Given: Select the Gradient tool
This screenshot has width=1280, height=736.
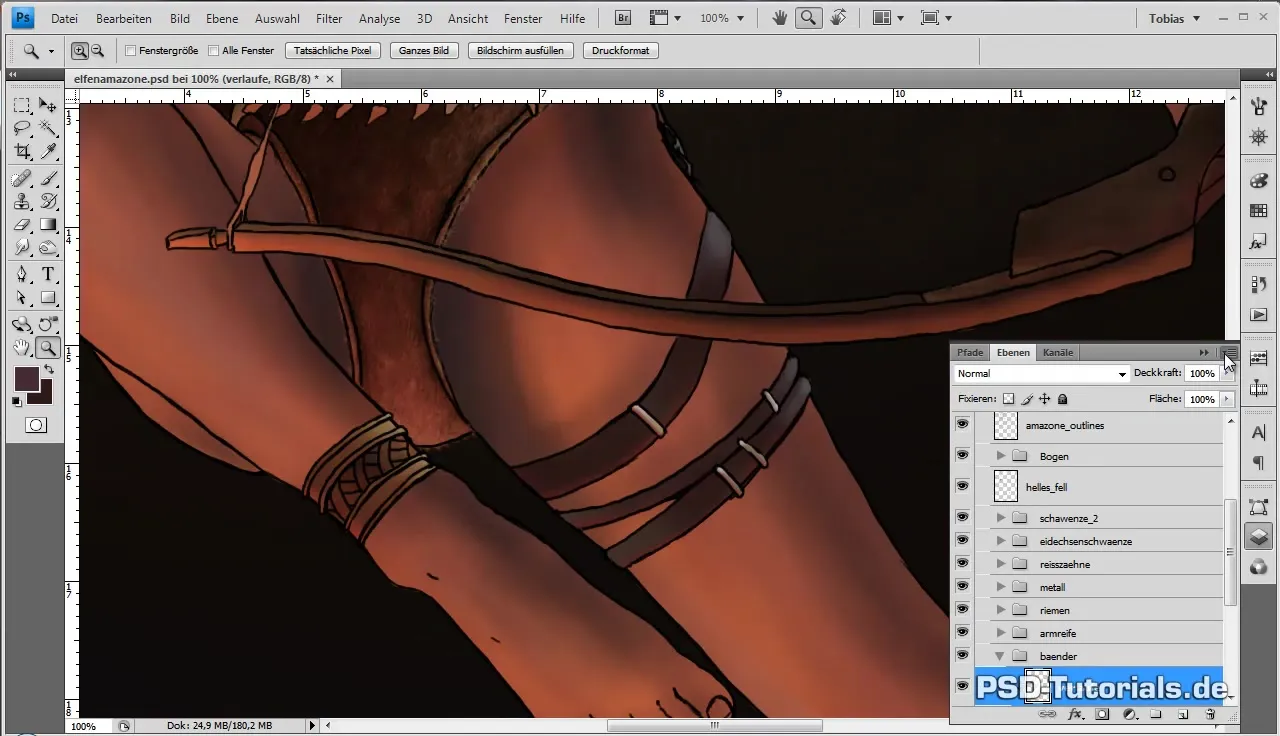Looking at the screenshot, I should pos(48,224).
